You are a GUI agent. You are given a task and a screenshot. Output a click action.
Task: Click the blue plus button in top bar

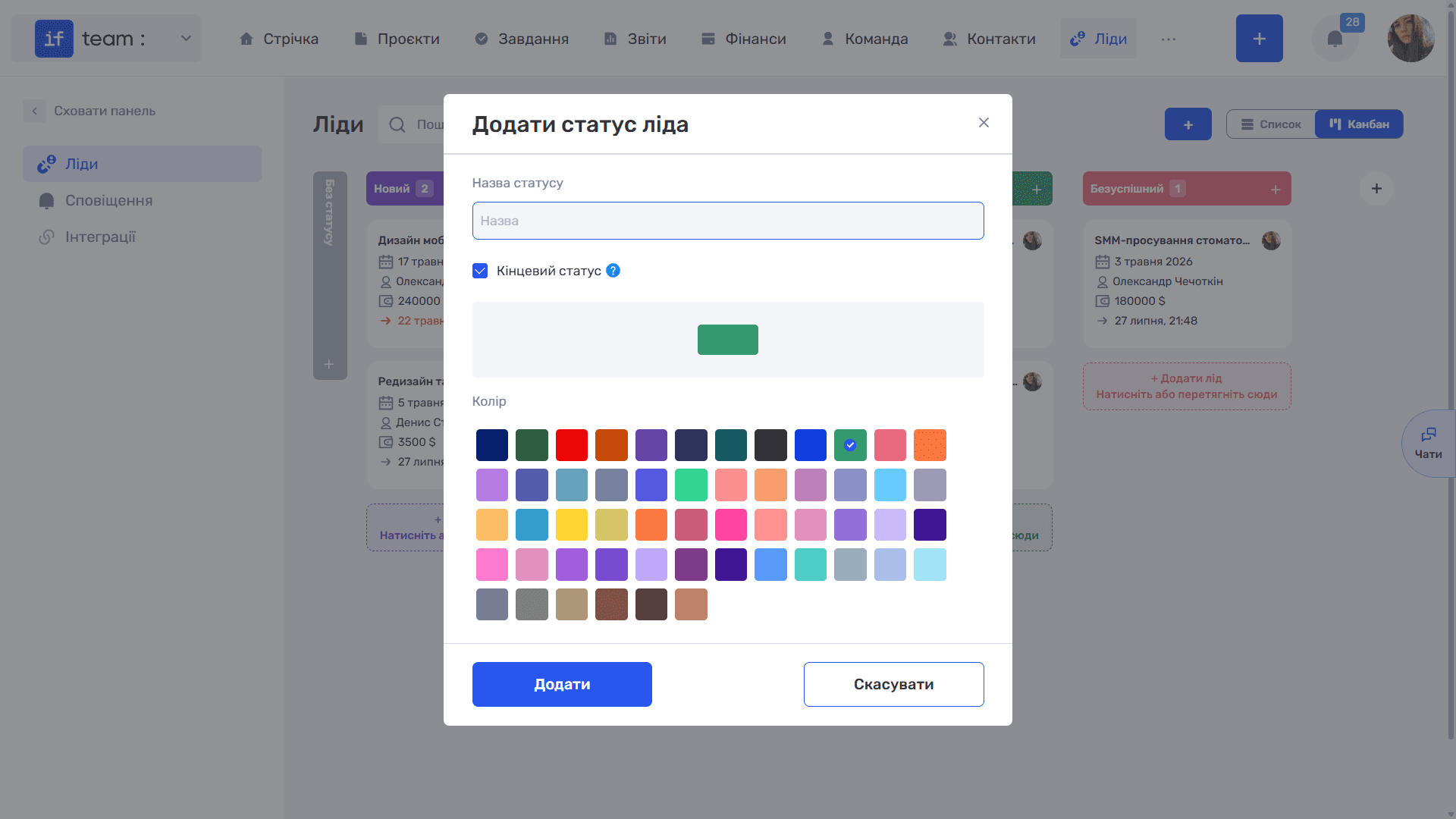1259,39
